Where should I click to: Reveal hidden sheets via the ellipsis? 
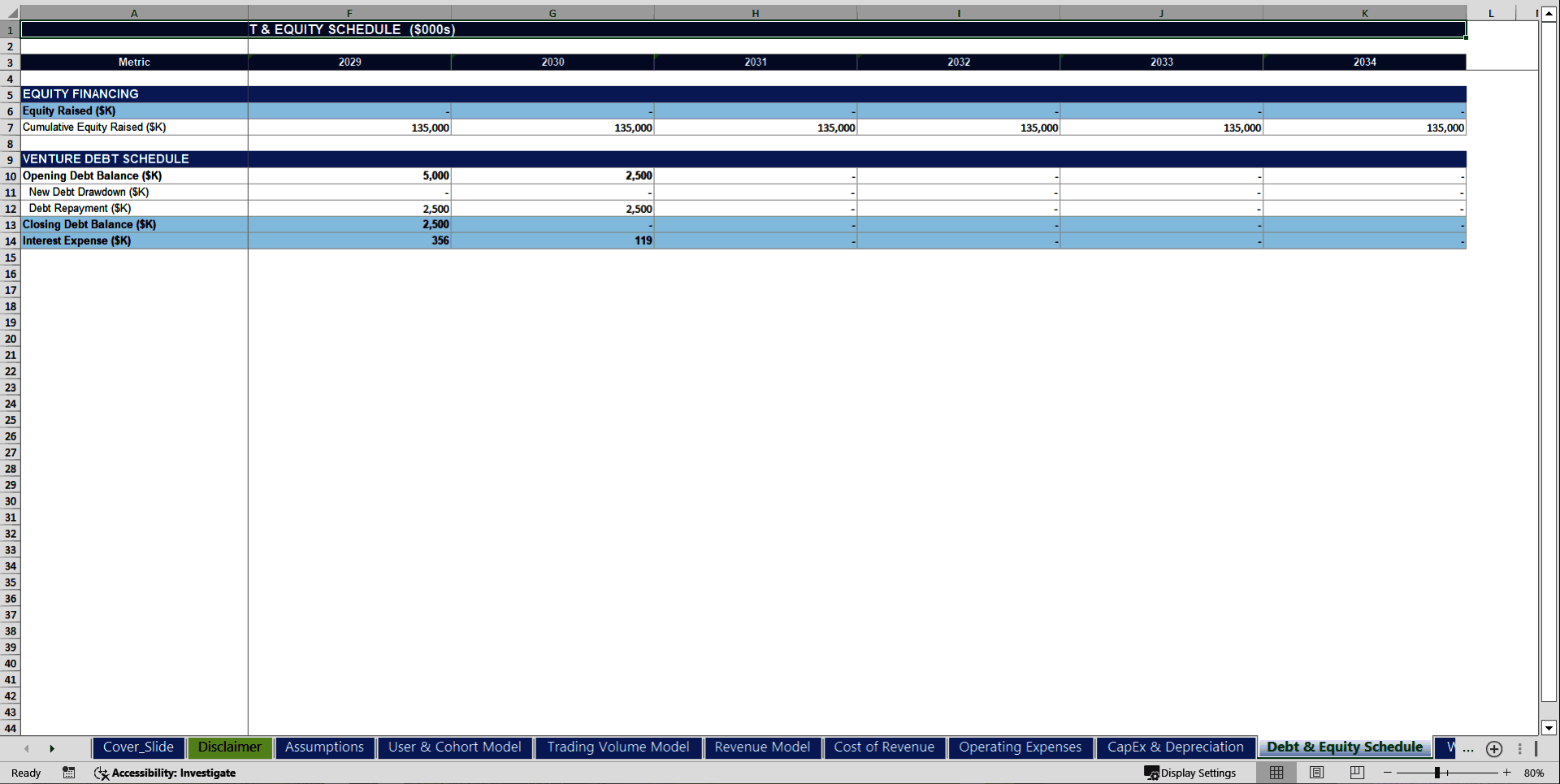point(1468,749)
